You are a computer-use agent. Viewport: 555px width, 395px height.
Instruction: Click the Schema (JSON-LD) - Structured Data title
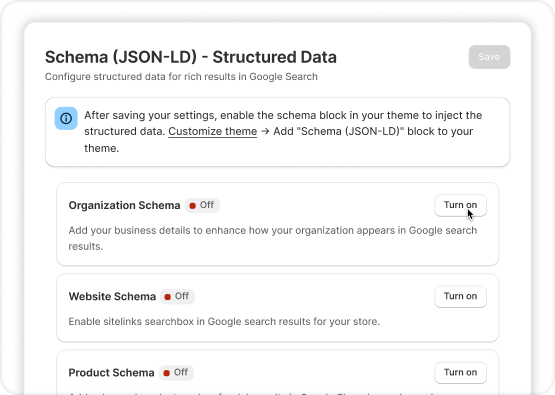tap(191, 57)
